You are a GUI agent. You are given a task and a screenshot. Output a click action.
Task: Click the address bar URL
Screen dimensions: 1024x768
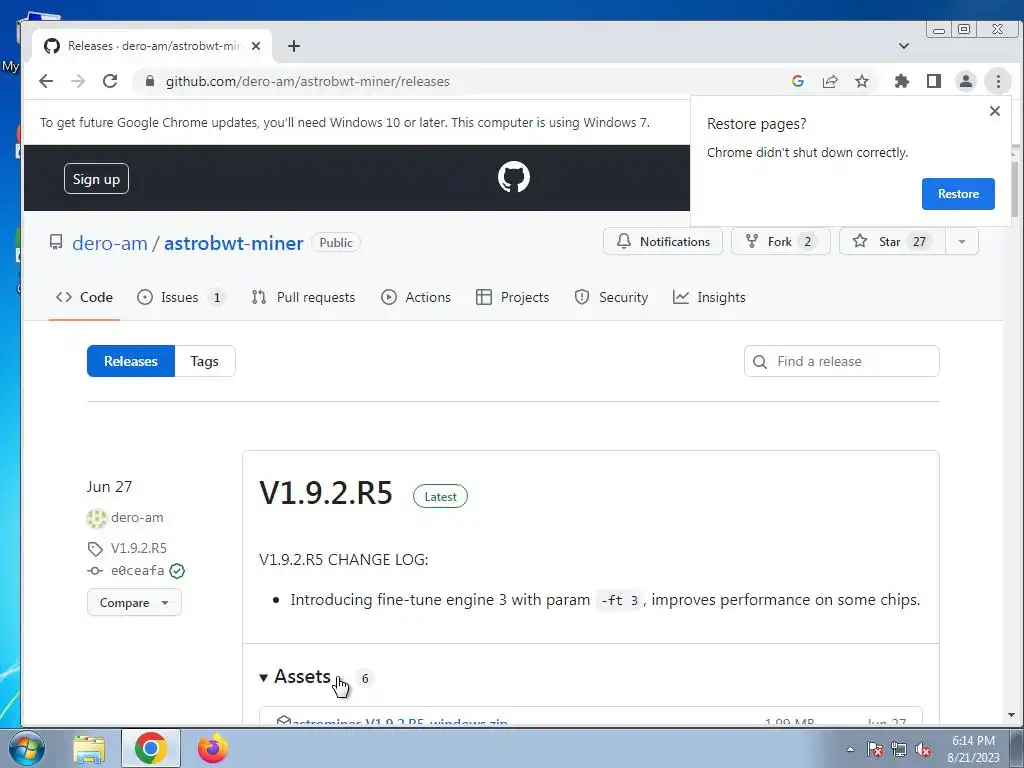[308, 82]
